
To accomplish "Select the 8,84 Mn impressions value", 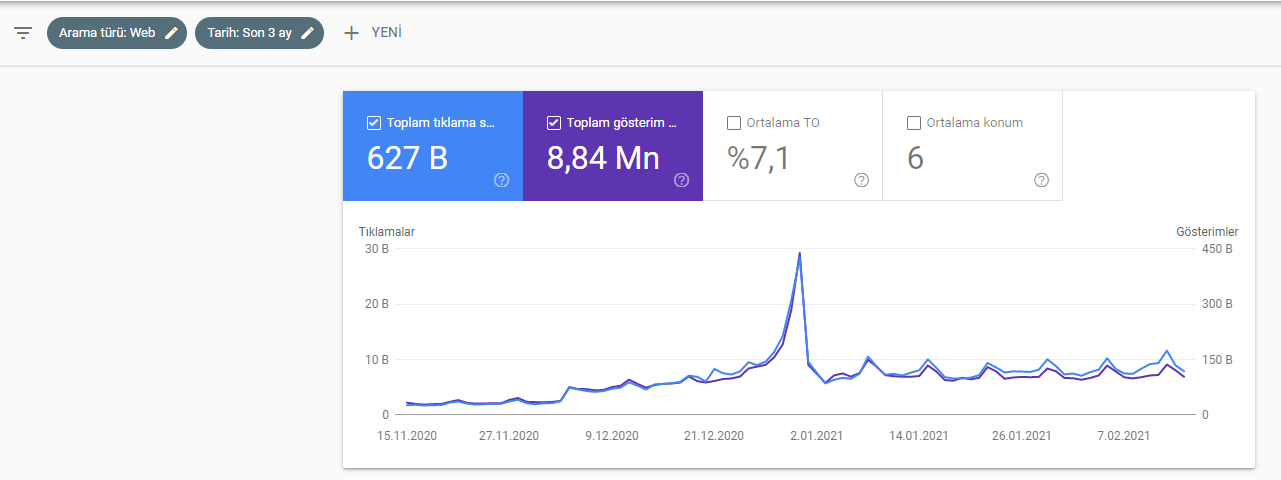I will pyautogui.click(x=604, y=158).
